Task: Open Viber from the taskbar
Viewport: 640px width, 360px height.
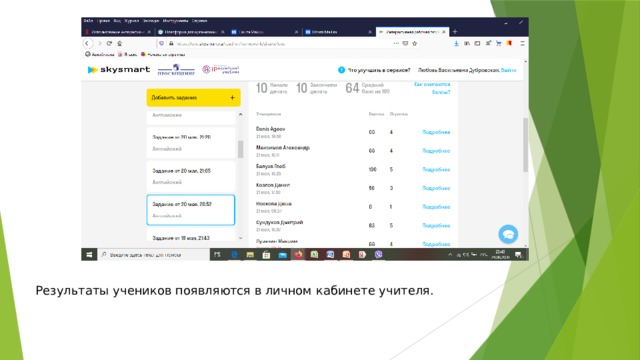Action: tap(379, 255)
